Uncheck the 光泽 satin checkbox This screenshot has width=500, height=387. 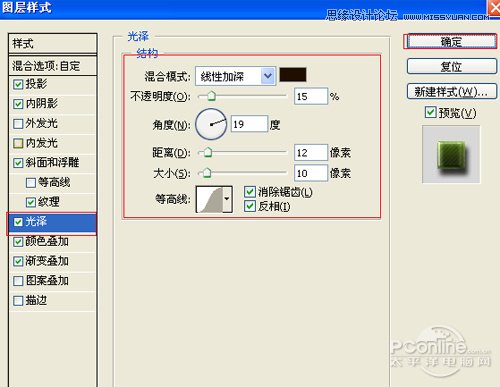(x=18, y=222)
